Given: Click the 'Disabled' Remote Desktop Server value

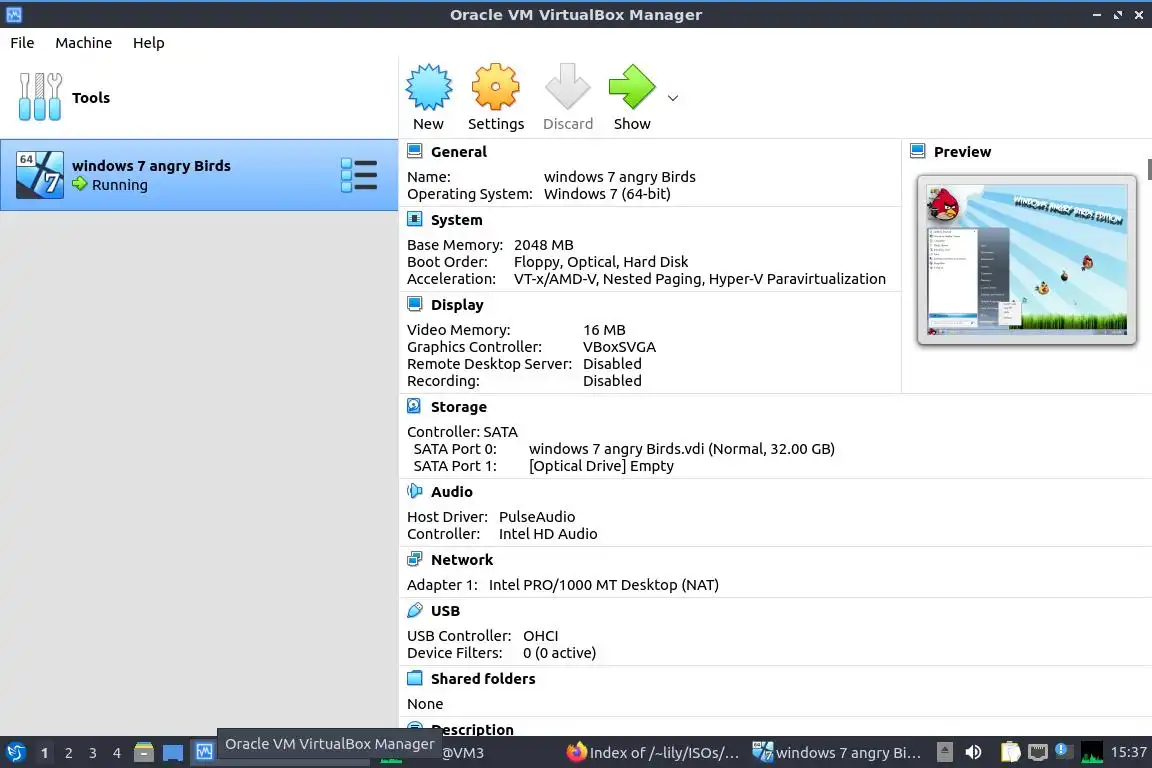Looking at the screenshot, I should [612, 364].
